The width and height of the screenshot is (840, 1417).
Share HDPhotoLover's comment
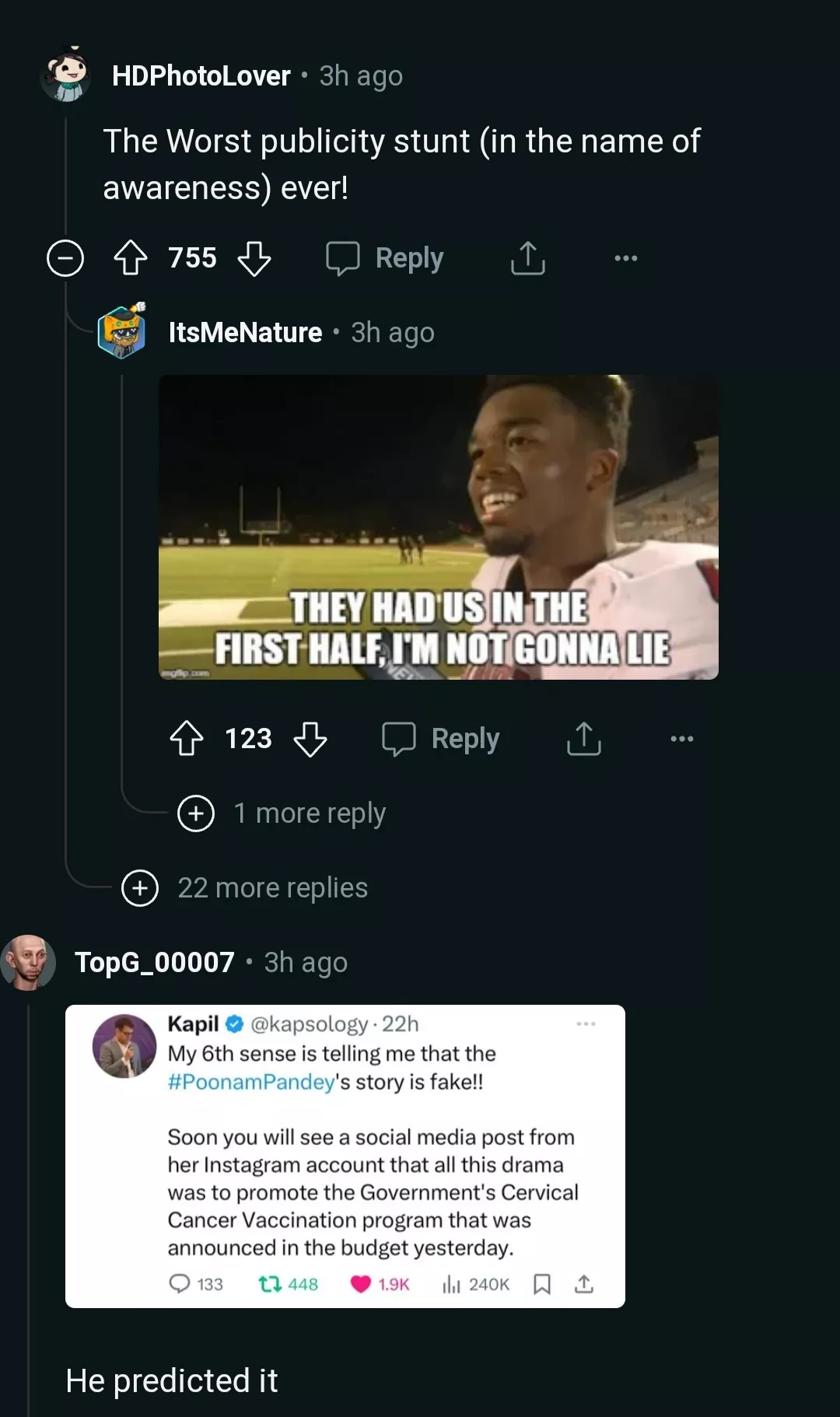tap(528, 258)
